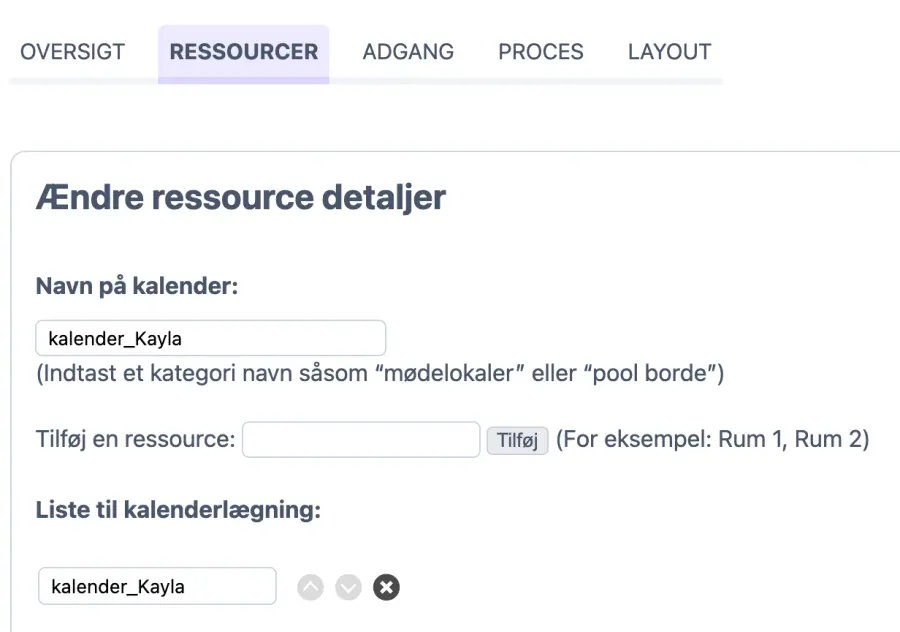The image size is (900, 632).
Task: Click the 'For eksempel: Rum 1, Rum 2' hint
Action: [x=712, y=440]
